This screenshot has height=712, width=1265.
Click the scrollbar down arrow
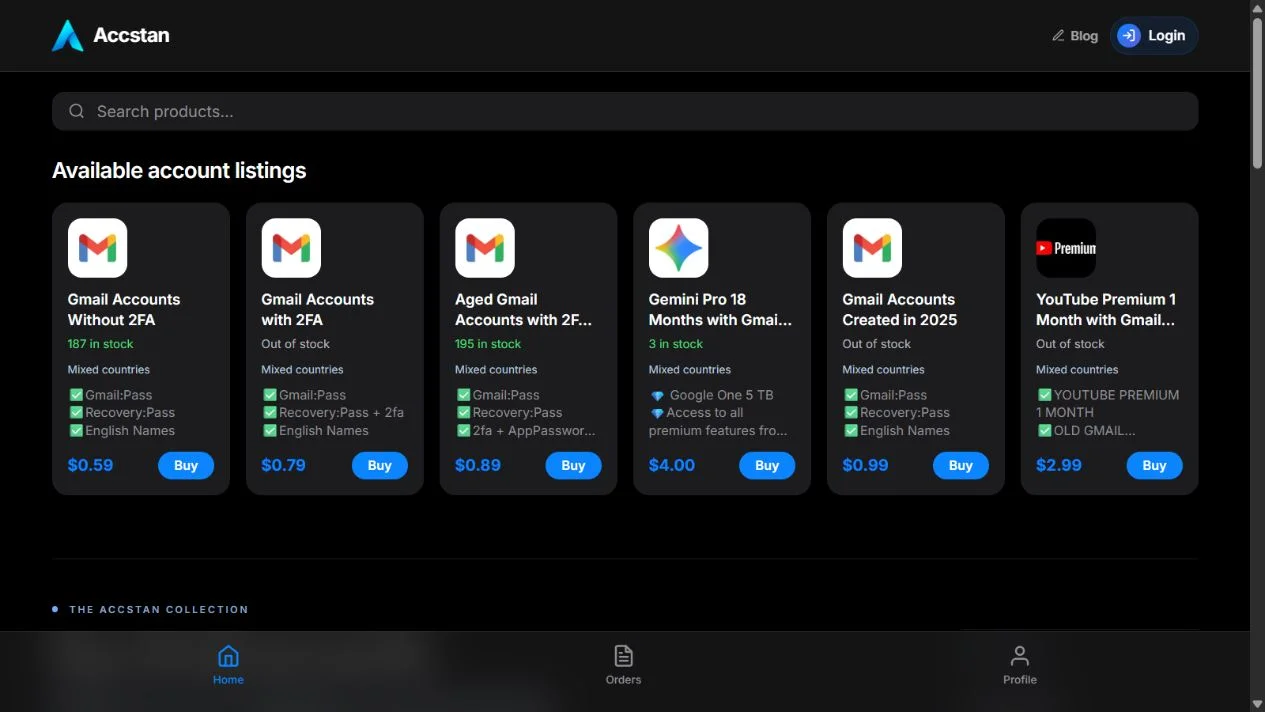(x=1257, y=704)
